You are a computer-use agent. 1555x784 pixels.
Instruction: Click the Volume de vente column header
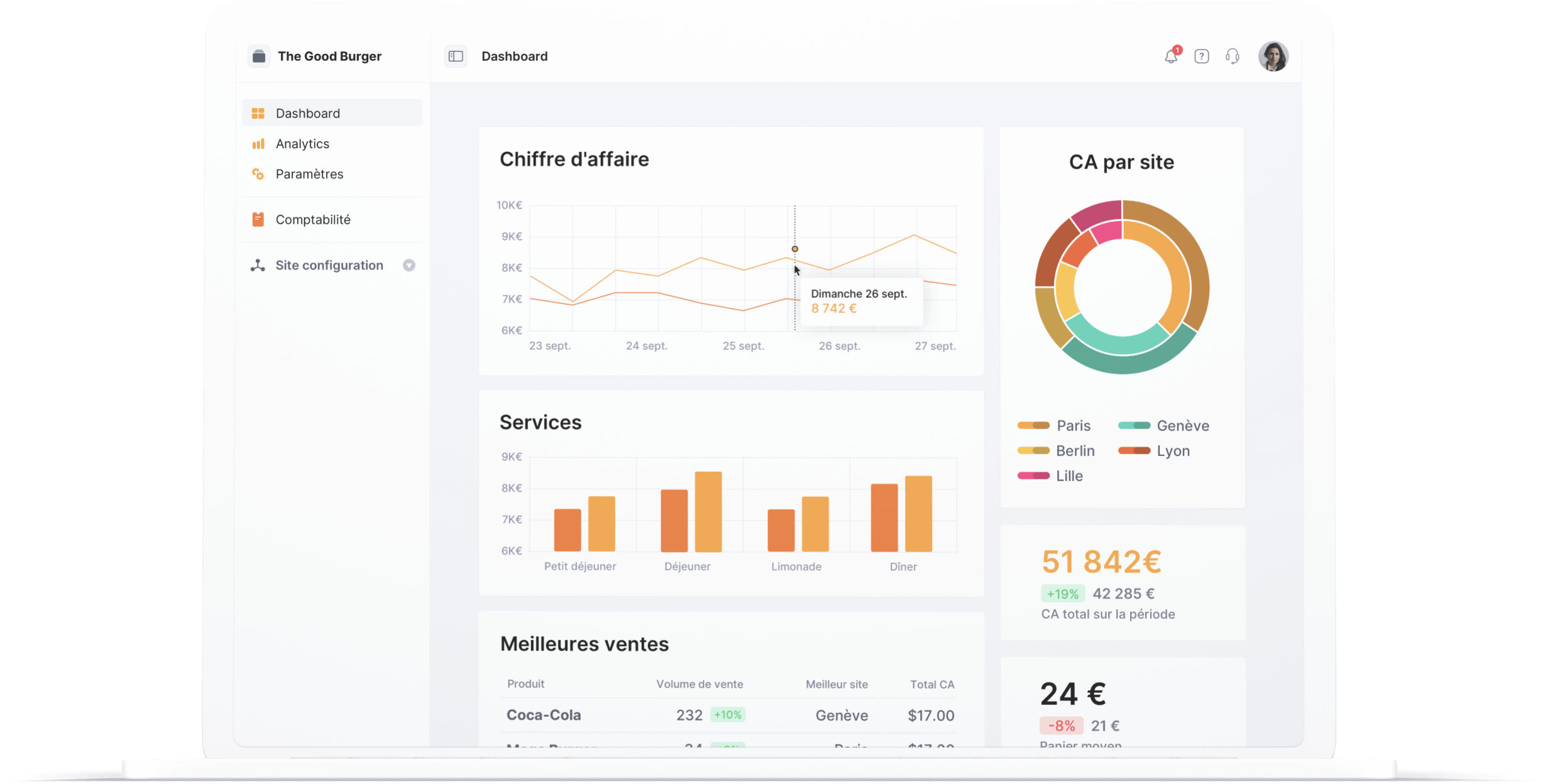point(700,684)
